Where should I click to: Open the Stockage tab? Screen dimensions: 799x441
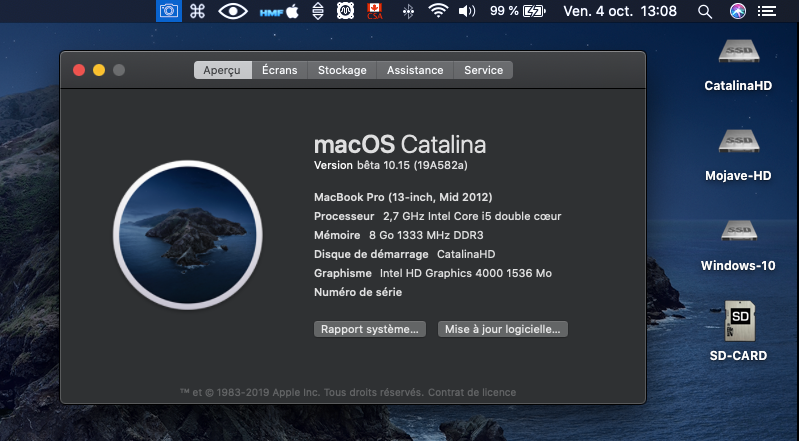342,70
